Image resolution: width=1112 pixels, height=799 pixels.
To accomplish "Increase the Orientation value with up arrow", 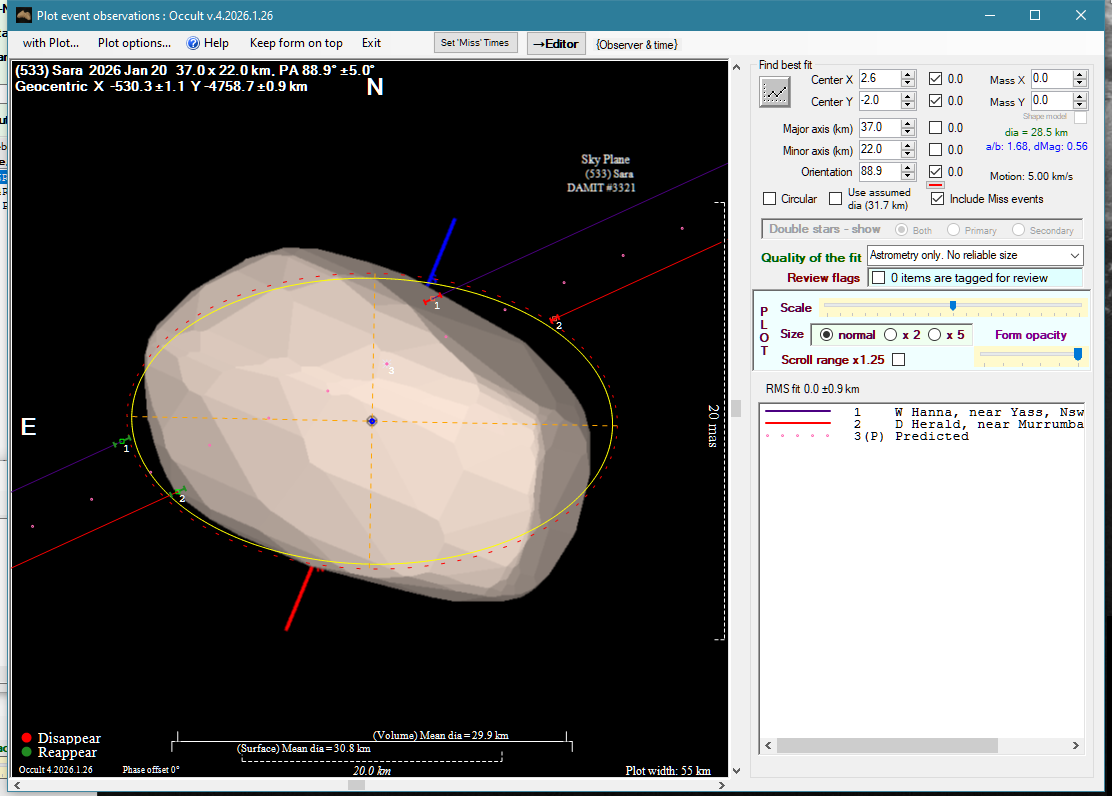I will pos(908,168).
